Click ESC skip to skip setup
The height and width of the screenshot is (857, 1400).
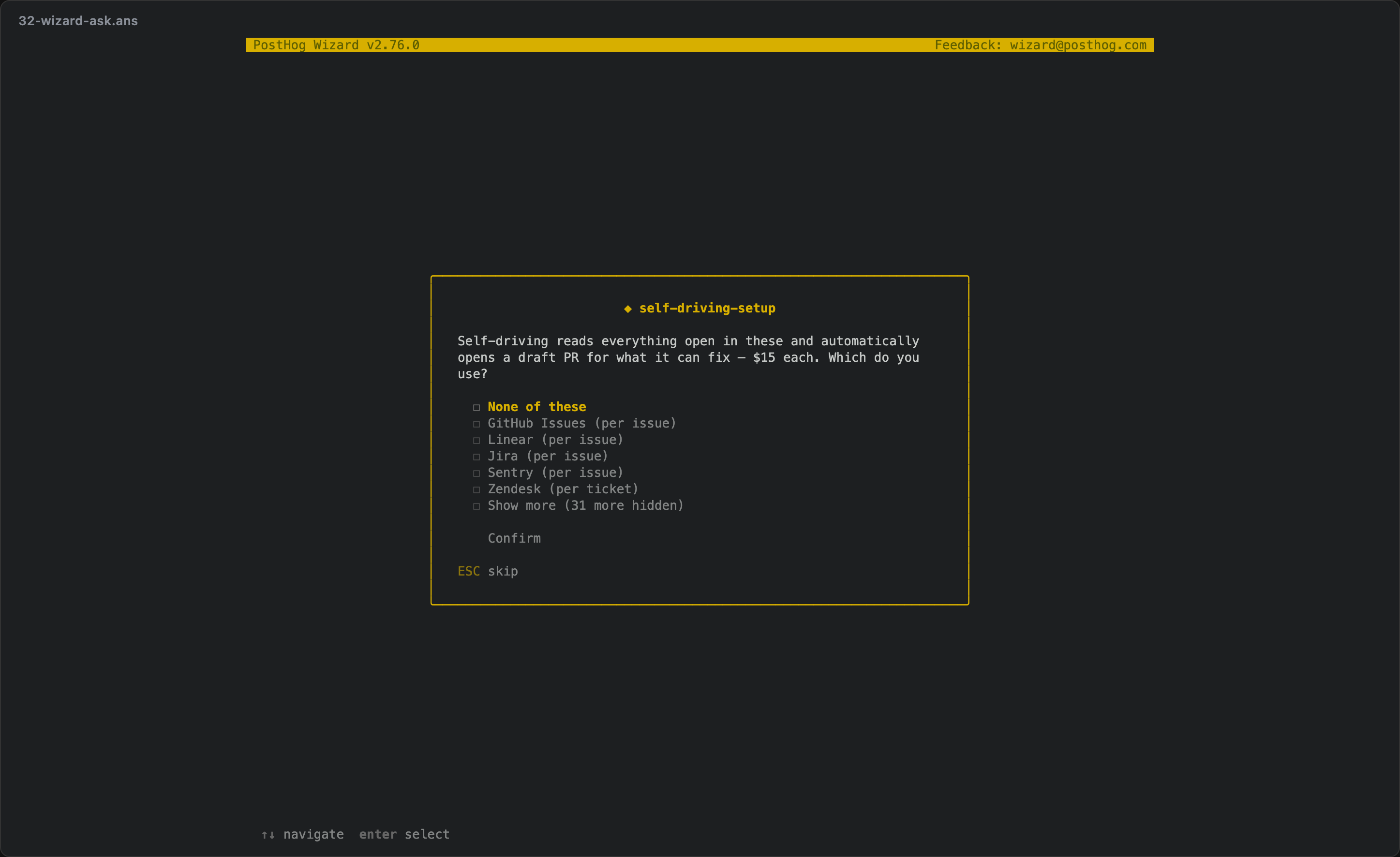pos(488,571)
